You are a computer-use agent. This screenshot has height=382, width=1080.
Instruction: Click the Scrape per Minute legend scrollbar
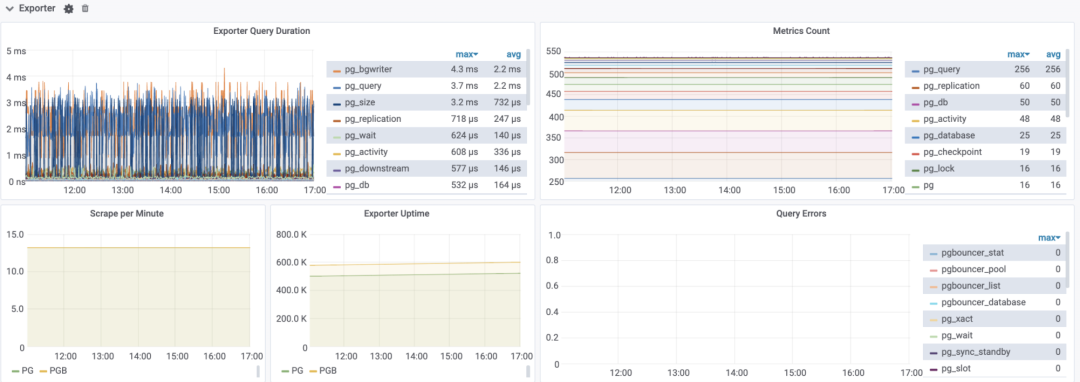point(259,372)
